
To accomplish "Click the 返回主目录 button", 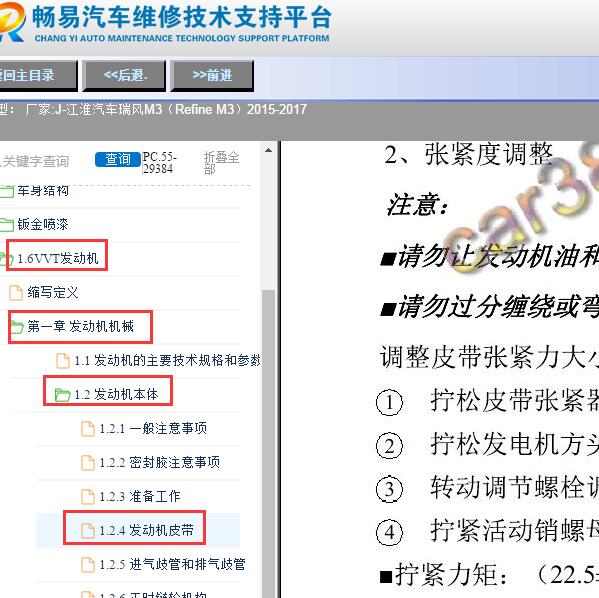I will pos(38,76).
